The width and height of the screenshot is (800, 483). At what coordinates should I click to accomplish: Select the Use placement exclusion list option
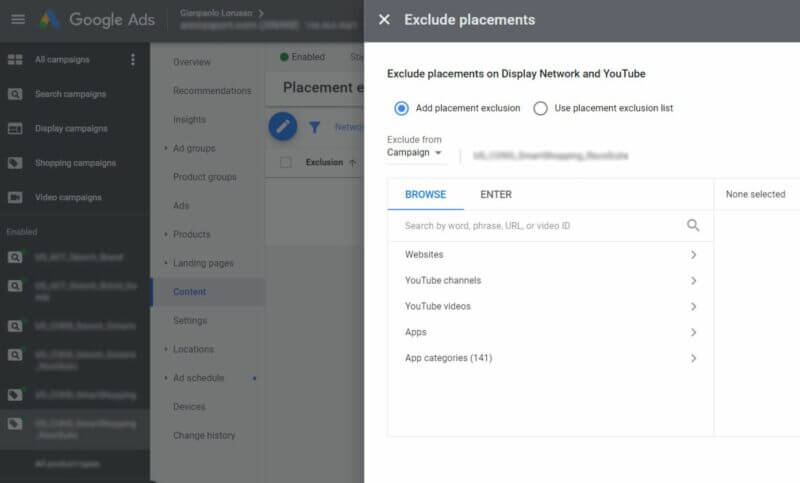pyautogui.click(x=540, y=108)
